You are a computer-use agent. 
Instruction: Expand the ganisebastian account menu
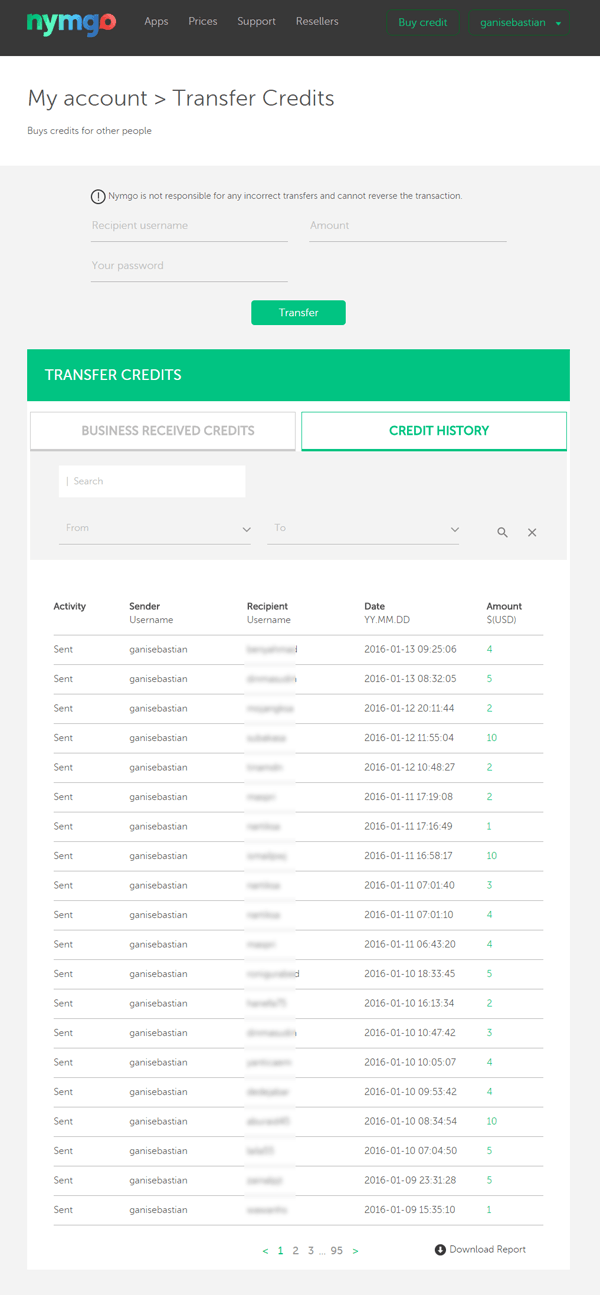click(x=519, y=21)
